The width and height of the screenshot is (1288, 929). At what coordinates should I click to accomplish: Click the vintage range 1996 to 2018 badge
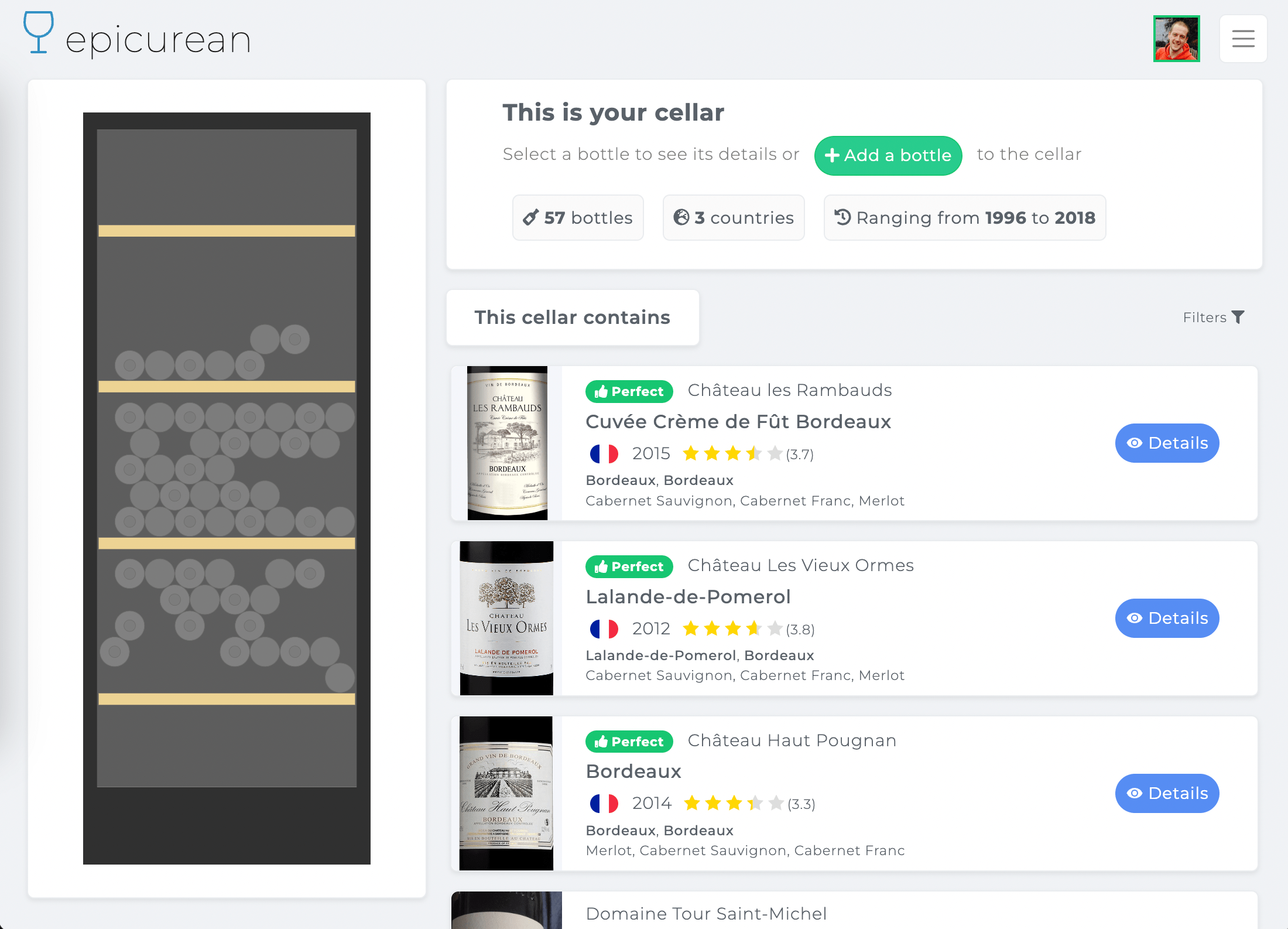click(x=964, y=218)
